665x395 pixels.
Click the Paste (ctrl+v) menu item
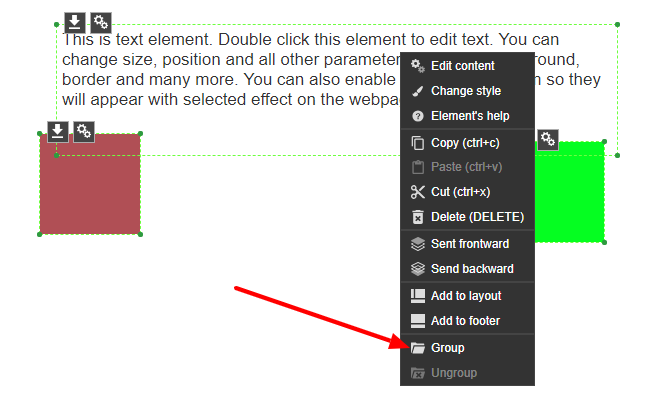467,167
